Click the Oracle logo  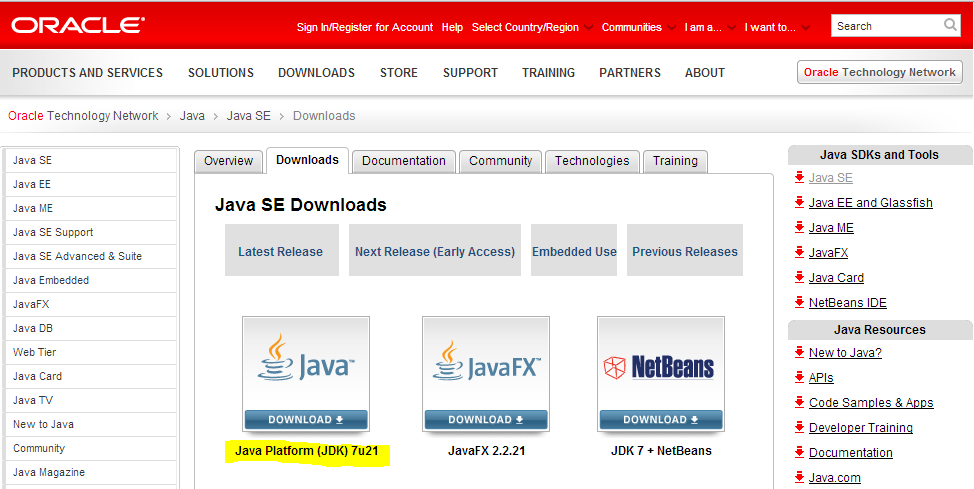(x=78, y=25)
